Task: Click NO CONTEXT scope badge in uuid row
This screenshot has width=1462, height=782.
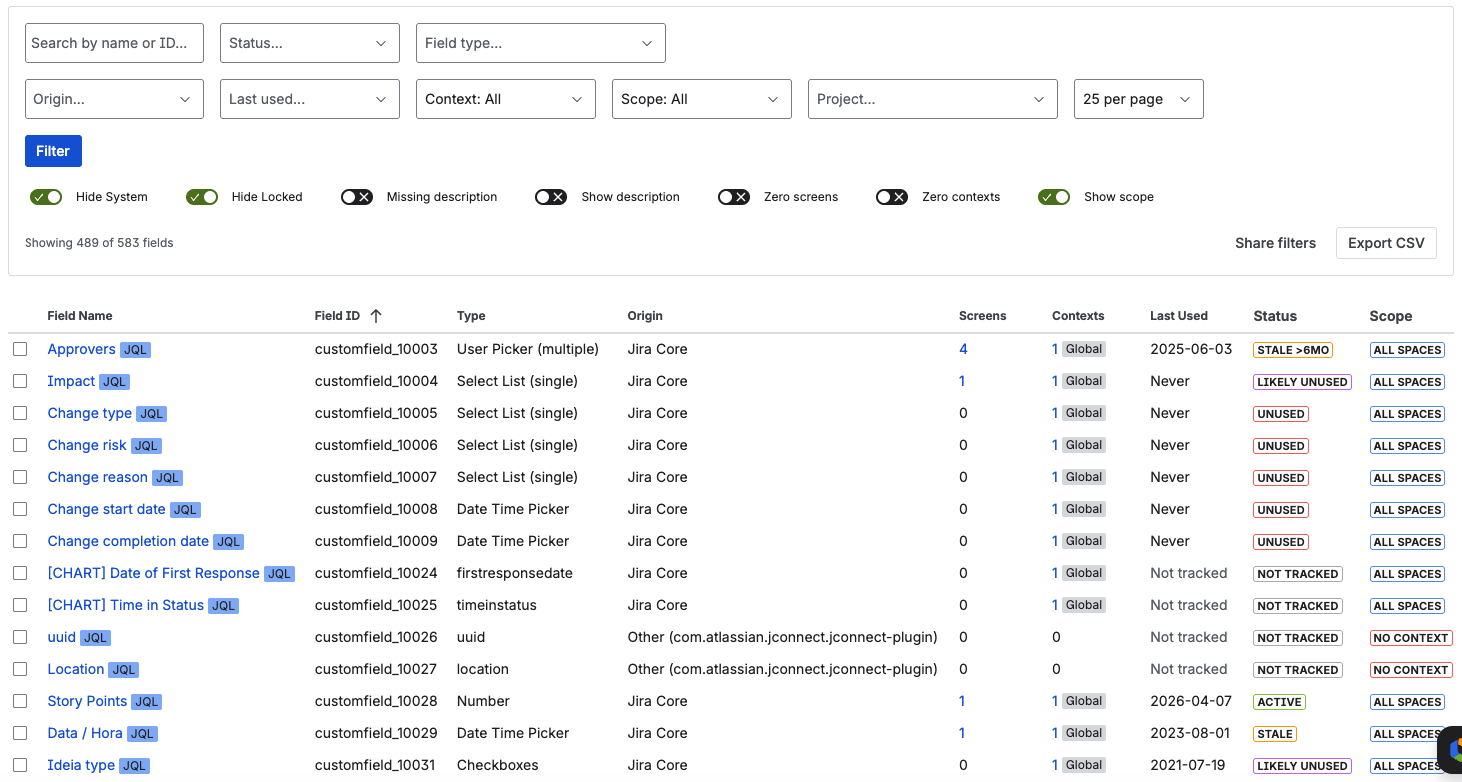Action: (1411, 638)
